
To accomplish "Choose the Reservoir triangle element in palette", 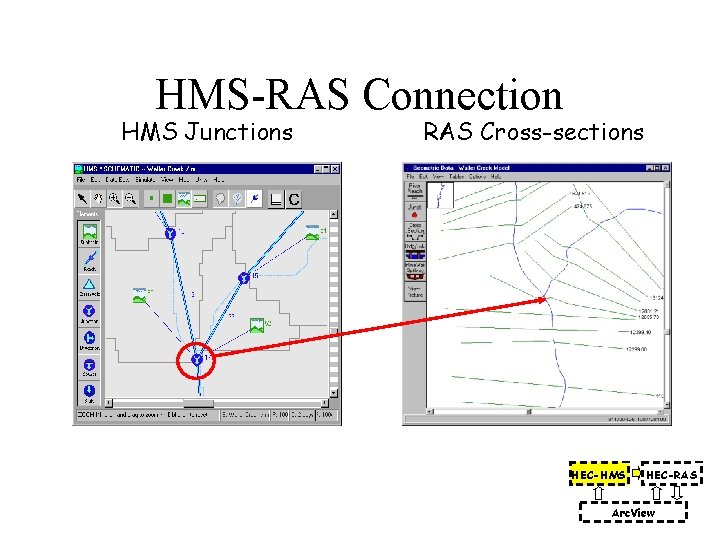I will [x=89, y=287].
